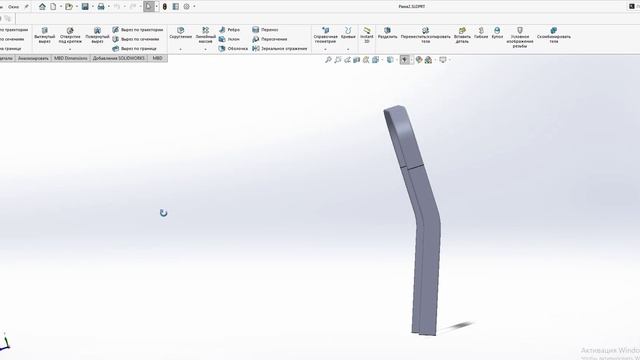The height and width of the screenshot is (360, 640).
Task: Open the Окно menu
Action: [x=13, y=7]
